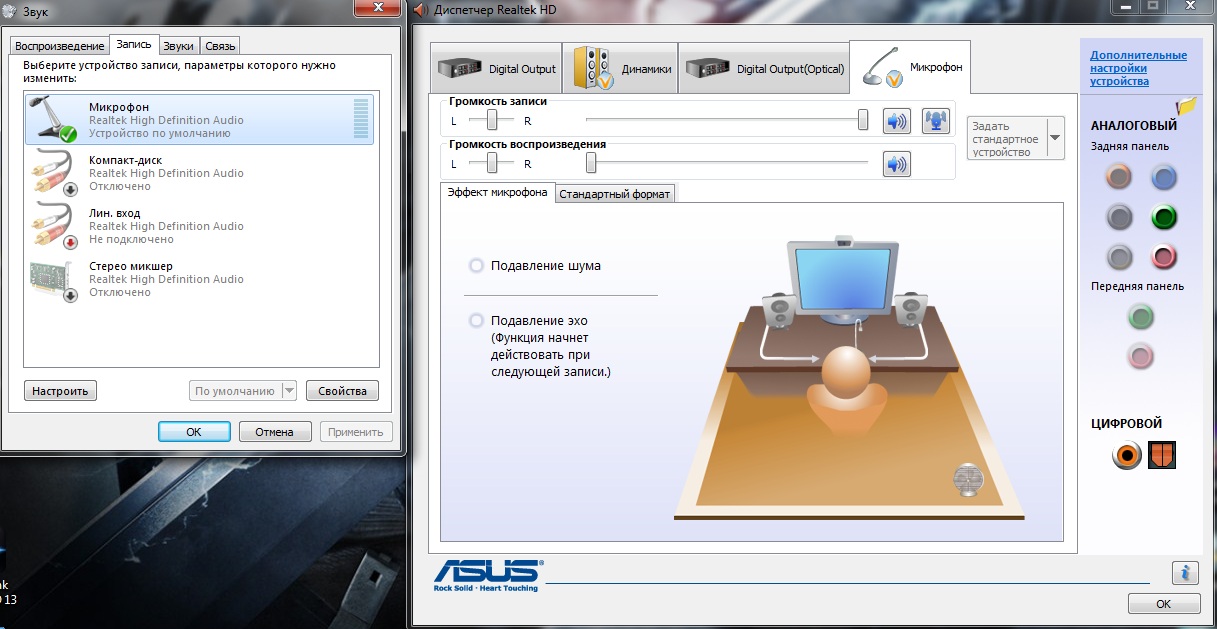
Task: Open the Стандартный формат tab
Action: pyautogui.click(x=615, y=194)
